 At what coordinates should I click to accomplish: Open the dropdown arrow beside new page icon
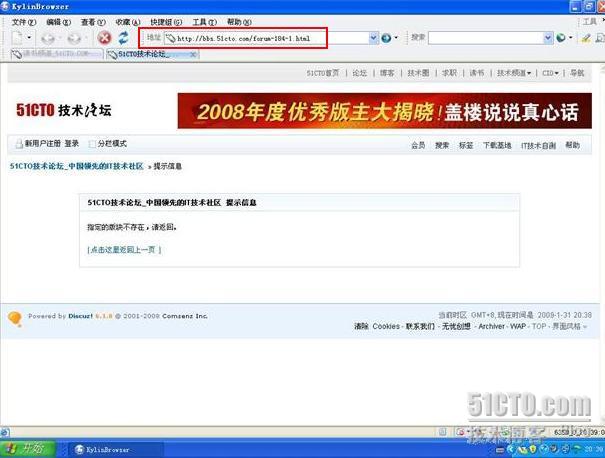(29, 38)
